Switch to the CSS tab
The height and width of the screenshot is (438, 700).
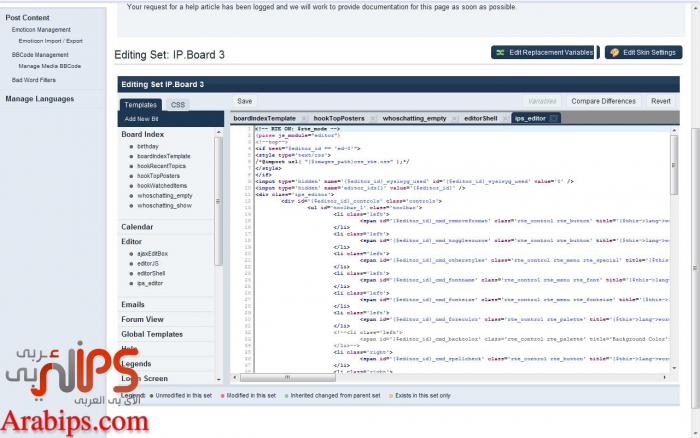tap(178, 104)
